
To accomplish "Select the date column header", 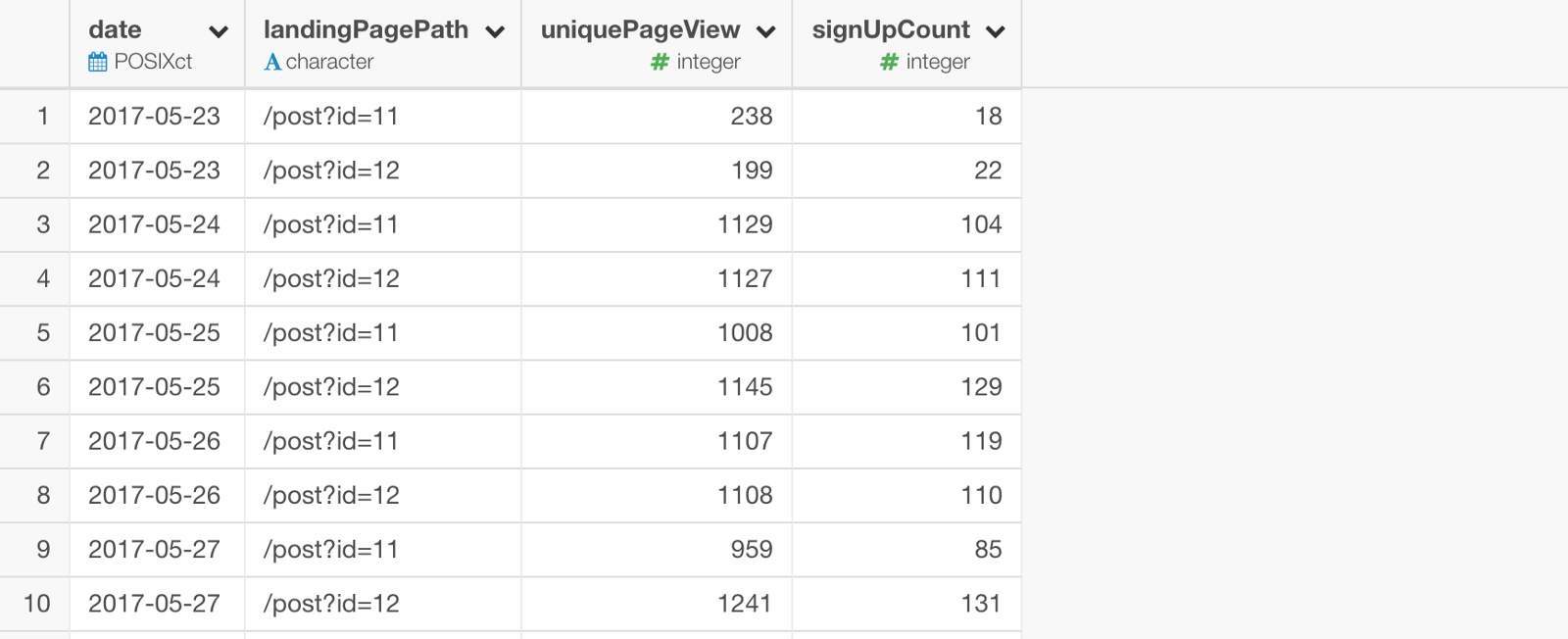I will click(x=157, y=44).
